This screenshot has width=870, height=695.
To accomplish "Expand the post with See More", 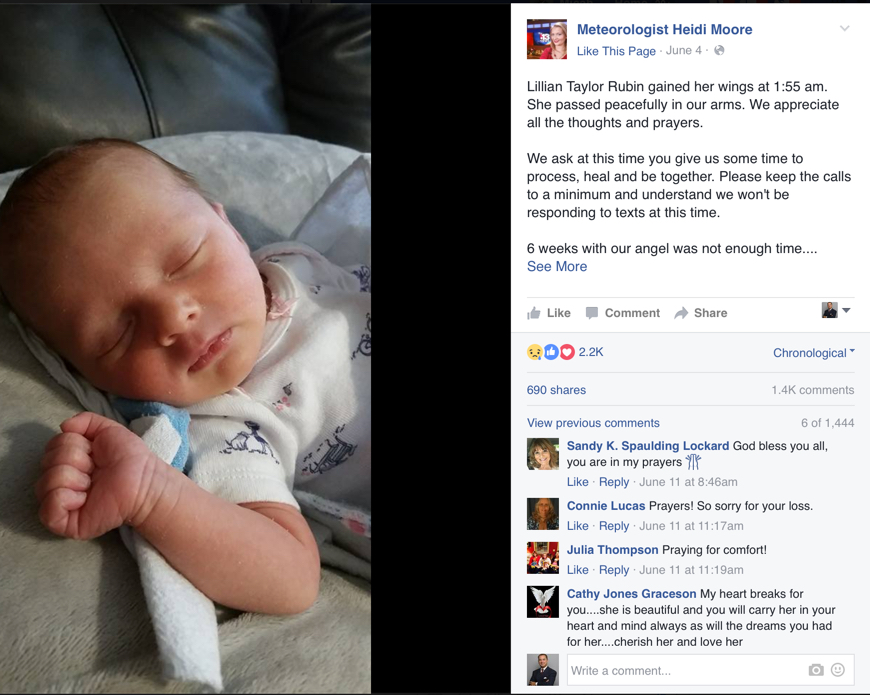I will (x=557, y=266).
